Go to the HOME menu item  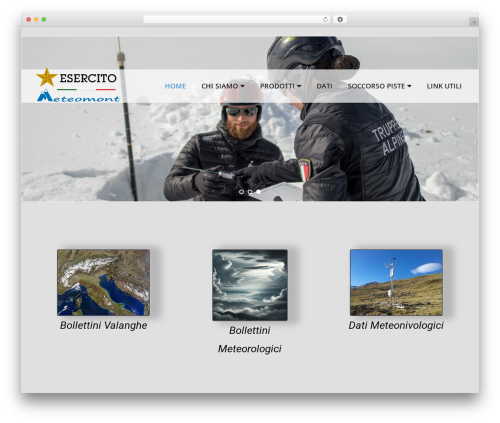[175, 86]
